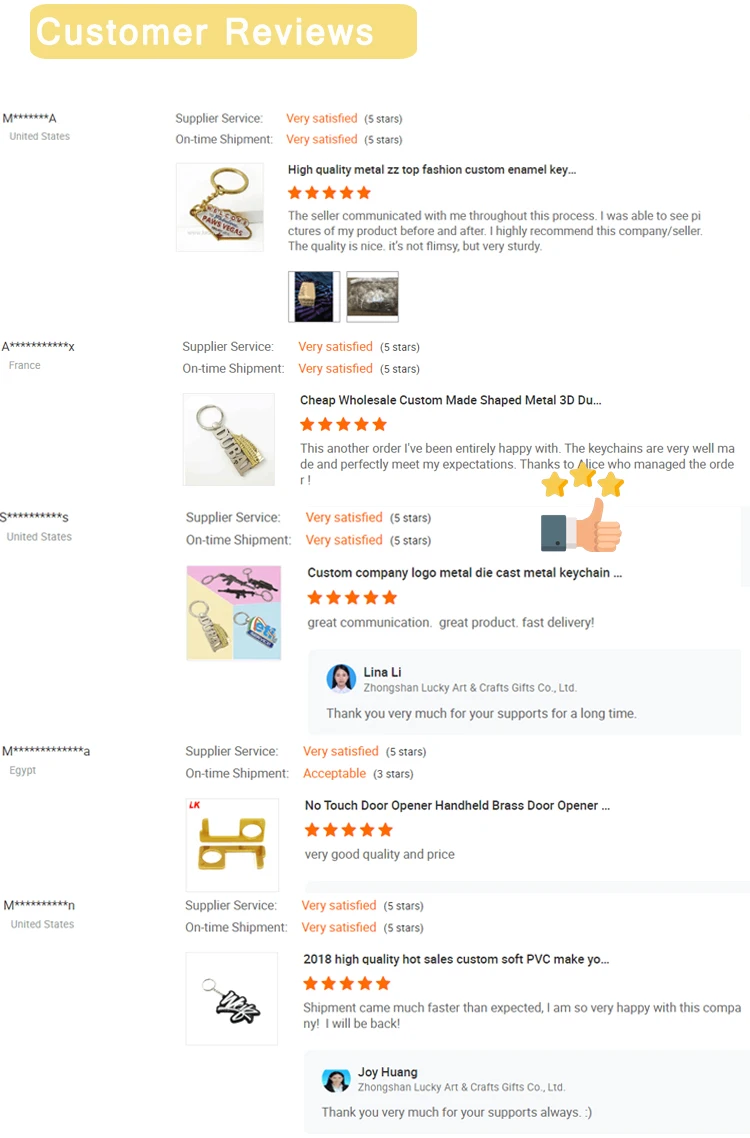The image size is (750, 1138).
Task: Click Lina Li's name in the supplier reply
Action: 383,672
